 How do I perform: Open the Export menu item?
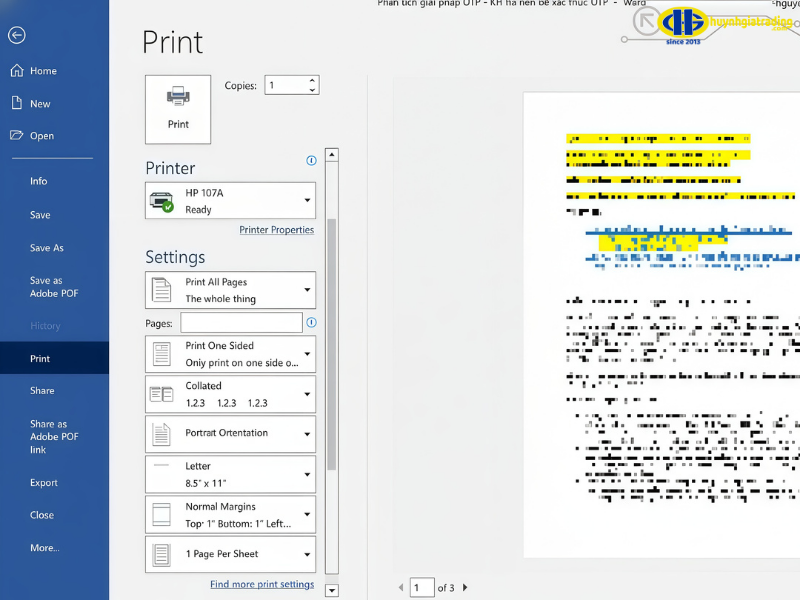point(44,483)
